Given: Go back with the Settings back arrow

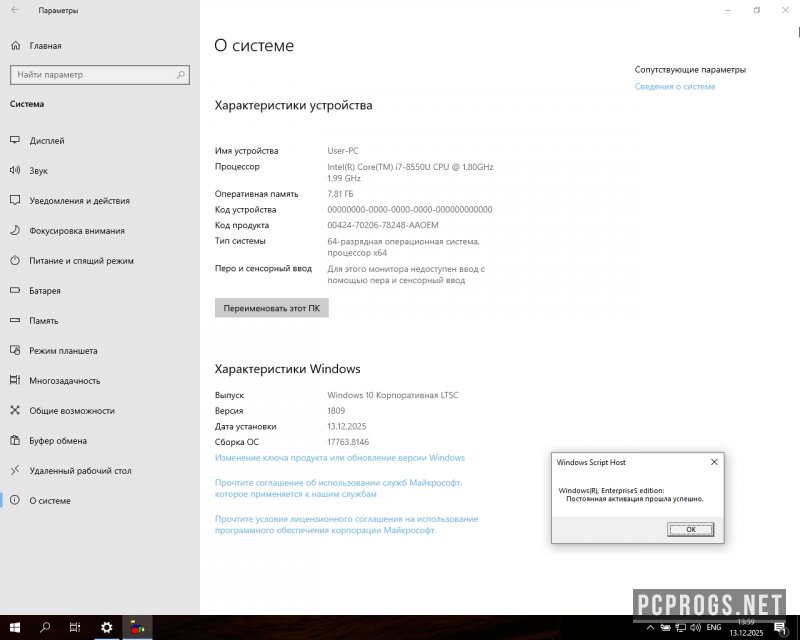Looking at the screenshot, I should pos(15,10).
